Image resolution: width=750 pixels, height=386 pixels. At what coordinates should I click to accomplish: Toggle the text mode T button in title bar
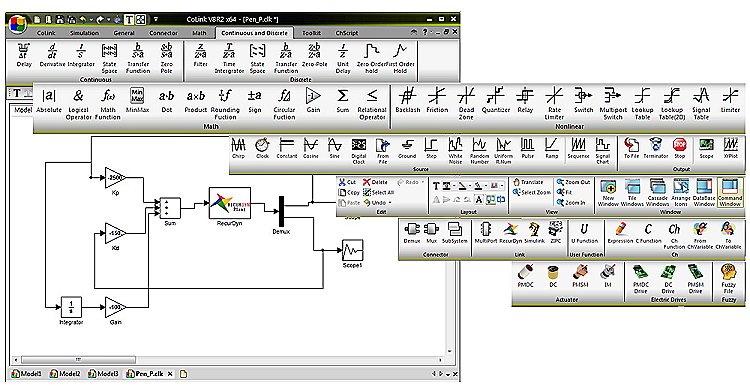129,20
